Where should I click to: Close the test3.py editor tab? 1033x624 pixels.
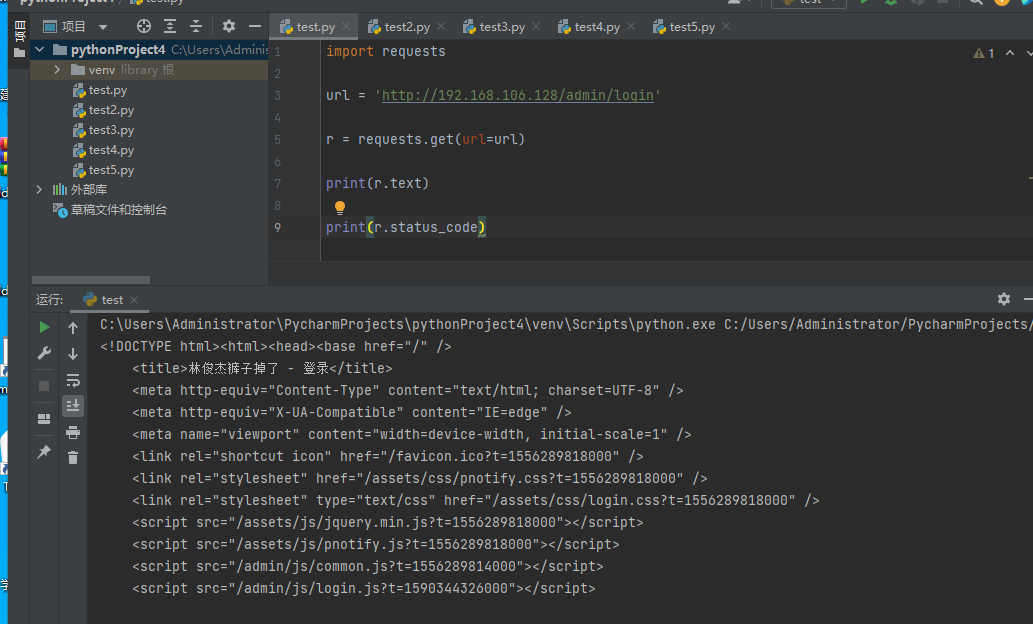(536, 26)
